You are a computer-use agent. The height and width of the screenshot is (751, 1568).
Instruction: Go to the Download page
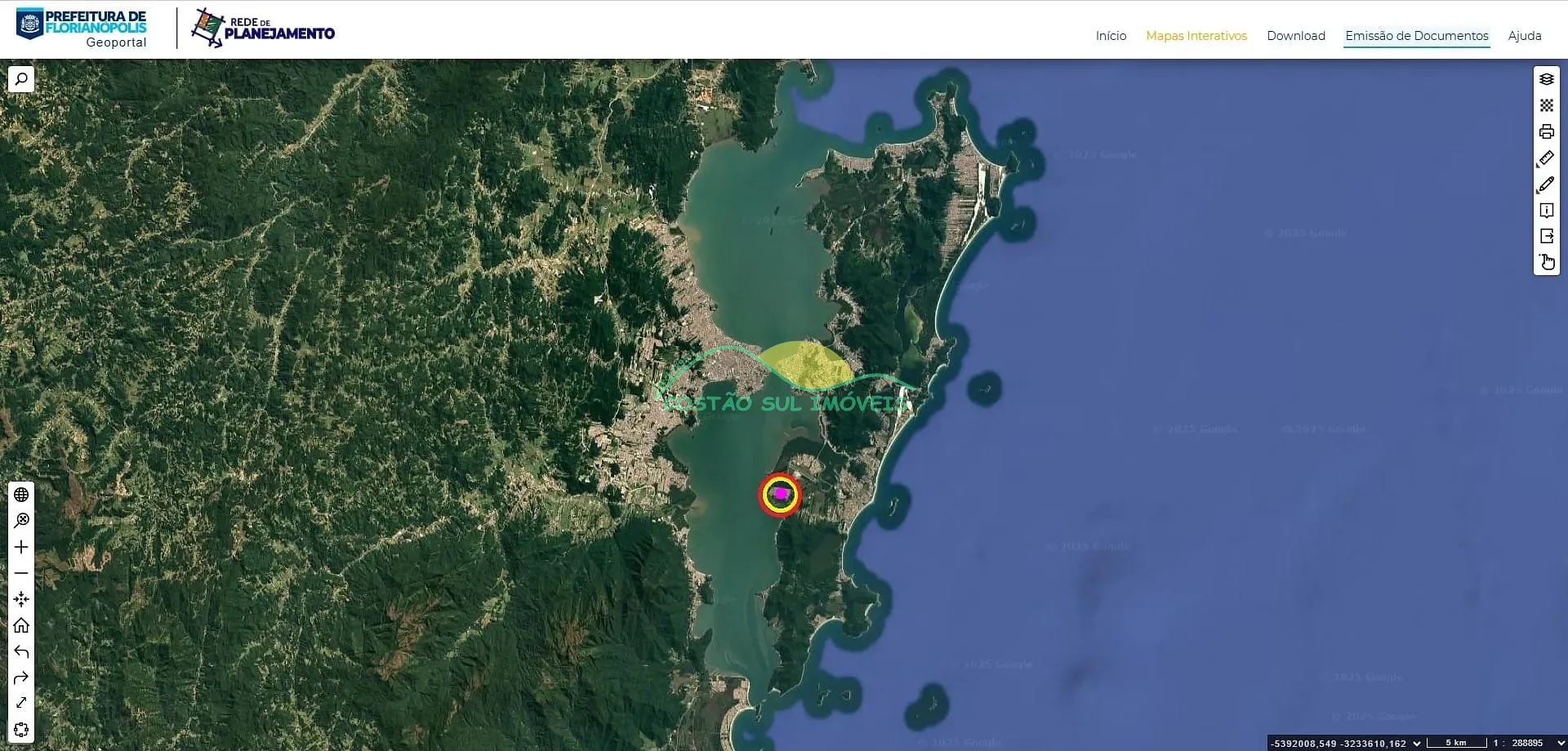tap(1296, 36)
